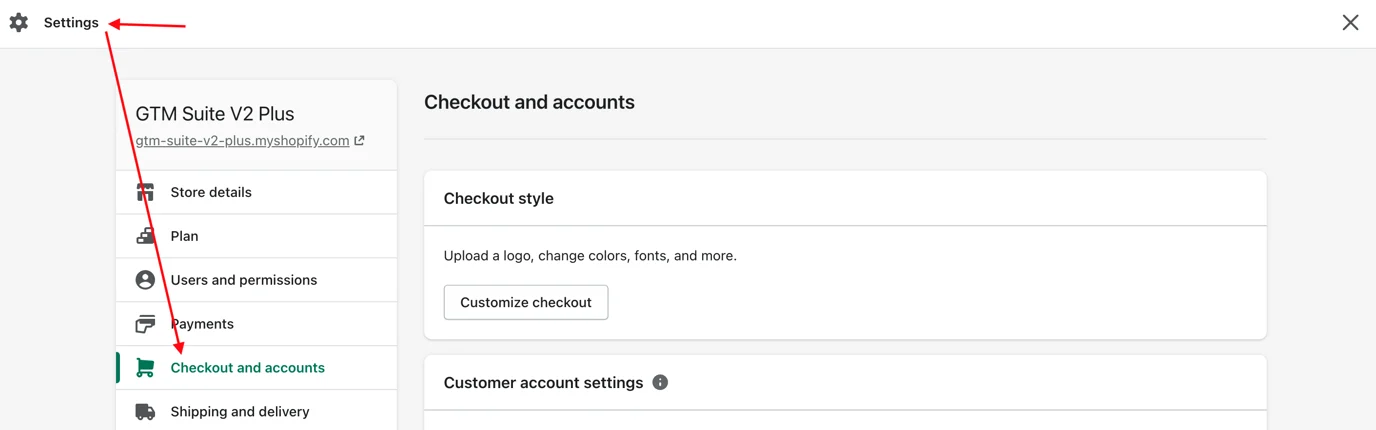Click the external link icon beside store URL
Image resolution: width=1376 pixels, height=430 pixels.
360,141
